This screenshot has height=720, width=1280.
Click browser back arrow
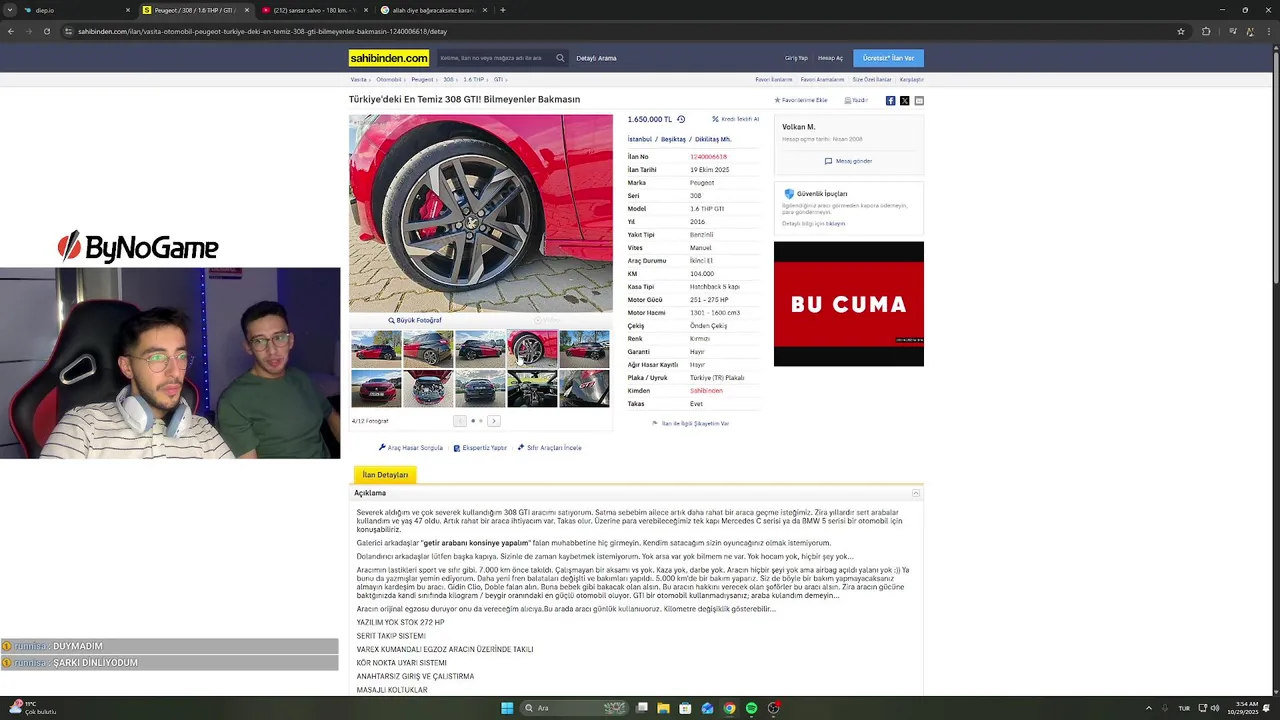click(x=11, y=31)
